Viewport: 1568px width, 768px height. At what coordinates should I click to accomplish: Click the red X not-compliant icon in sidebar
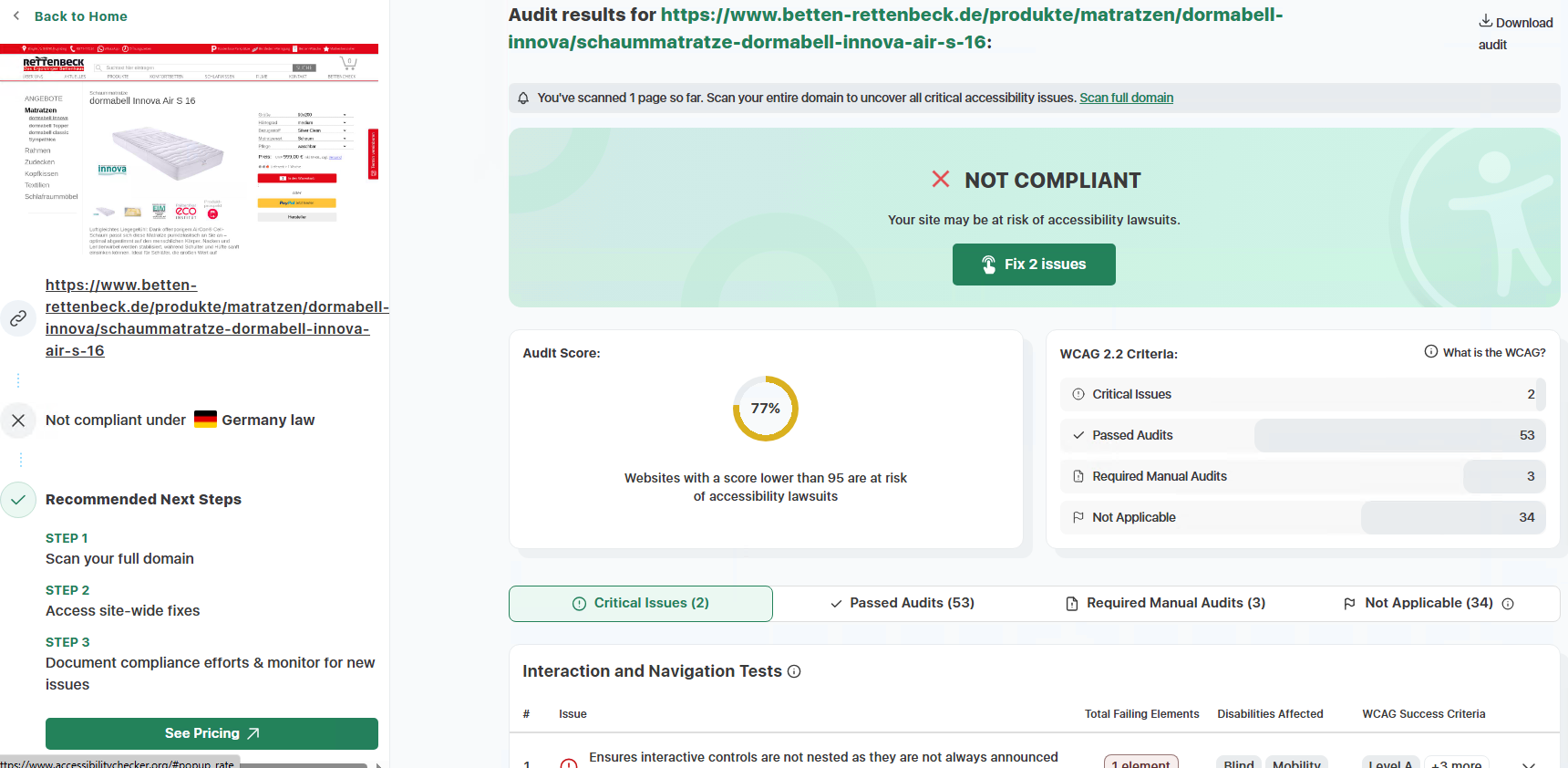click(18, 420)
